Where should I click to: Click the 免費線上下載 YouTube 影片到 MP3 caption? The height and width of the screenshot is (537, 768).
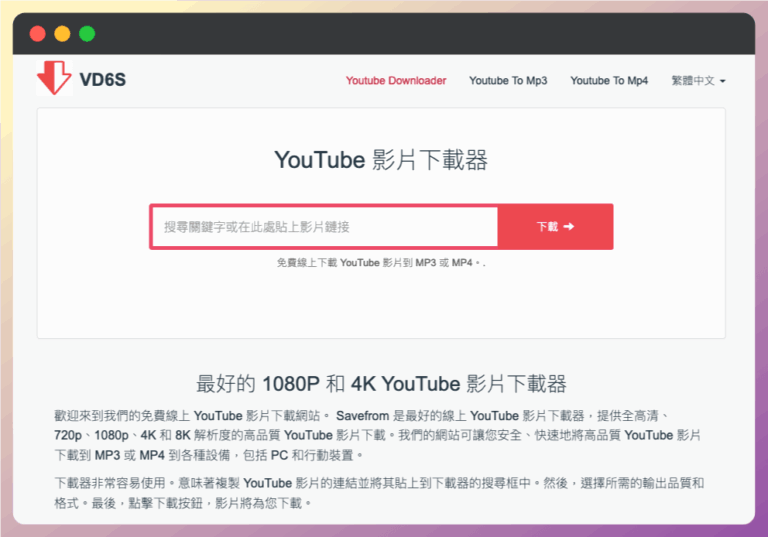(x=381, y=263)
